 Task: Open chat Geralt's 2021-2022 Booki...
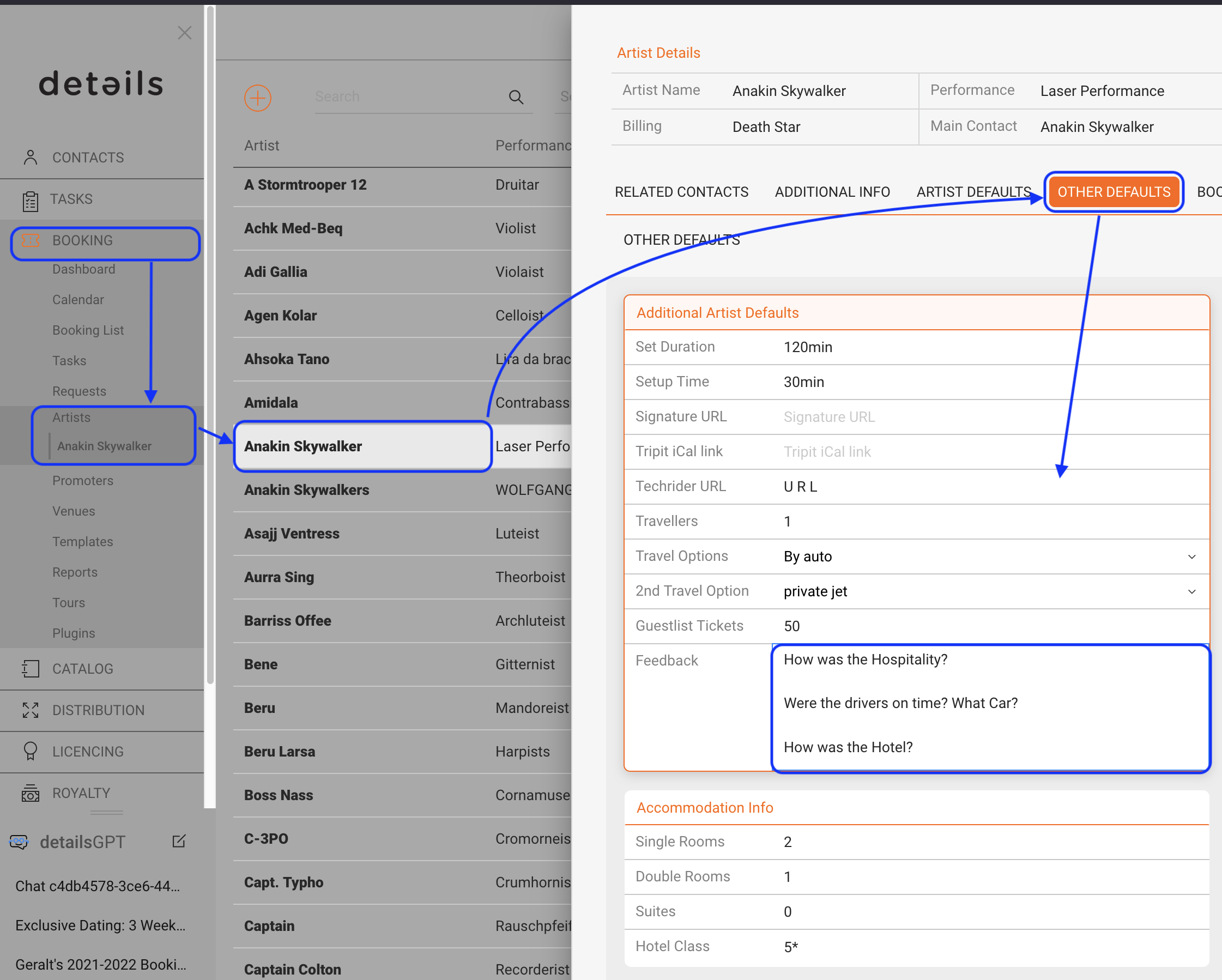pyautogui.click(x=100, y=964)
